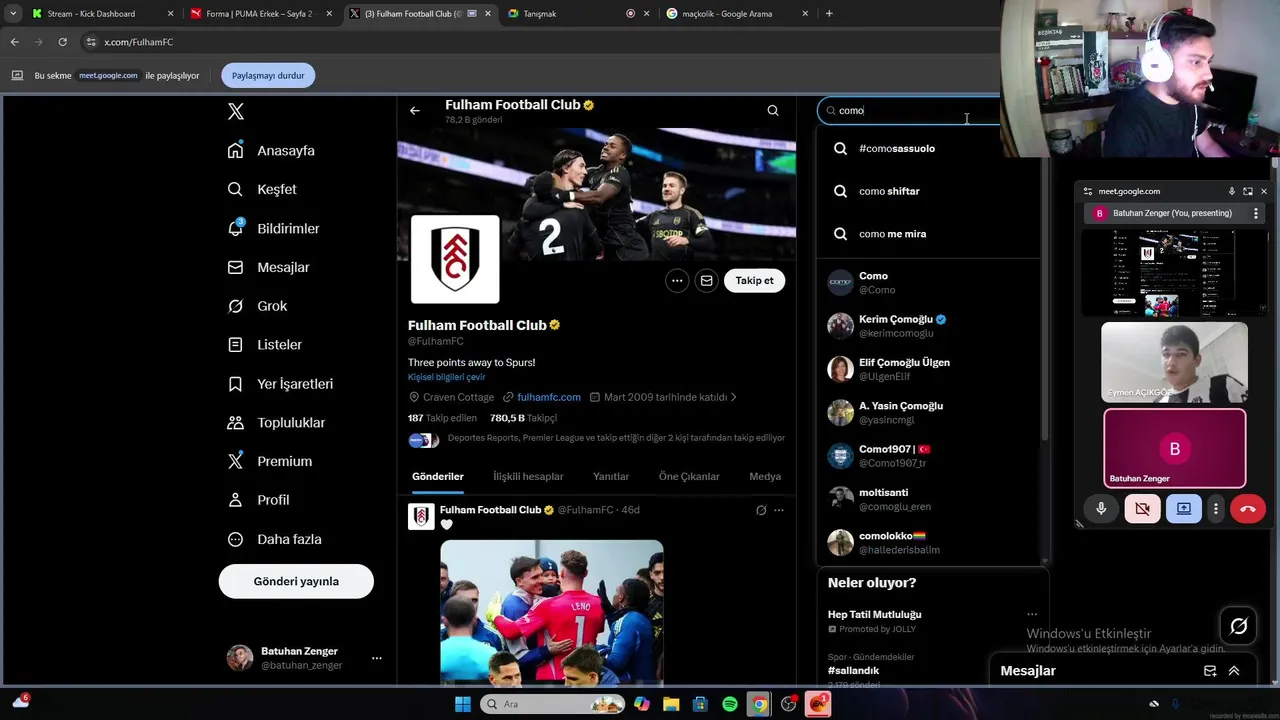Viewport: 1280px width, 720px height.
Task: Compose a new message in the Mesajlar drawer
Action: click(x=1210, y=671)
